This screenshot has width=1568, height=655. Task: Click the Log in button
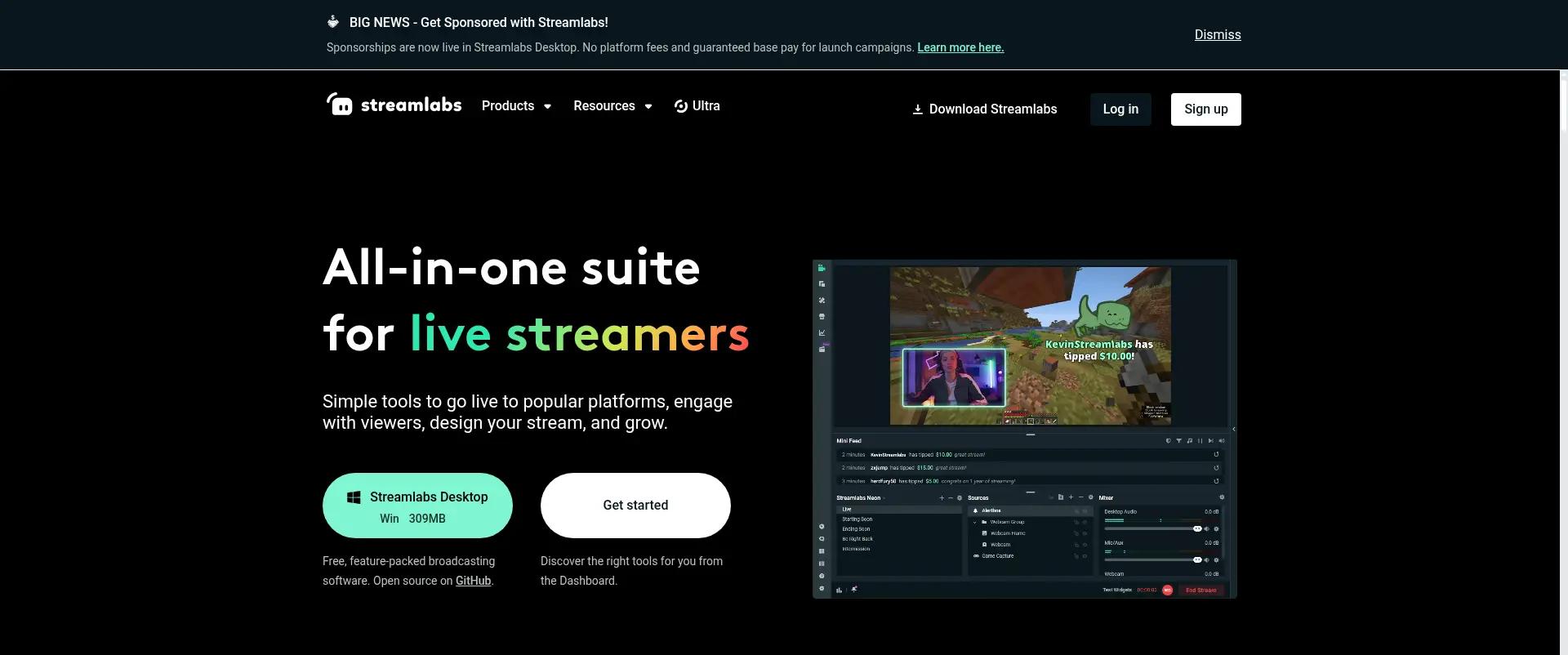pyautogui.click(x=1120, y=109)
